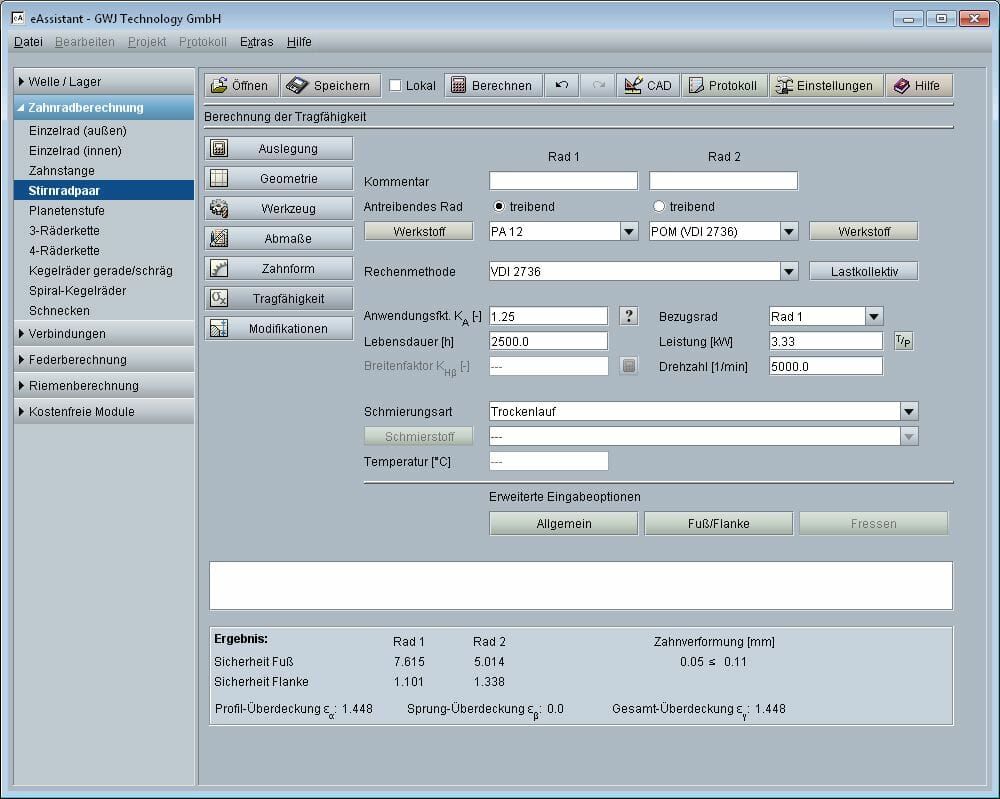Open the Lastkollektiv settings
Image resolution: width=1000 pixels, height=799 pixels.
[862, 270]
